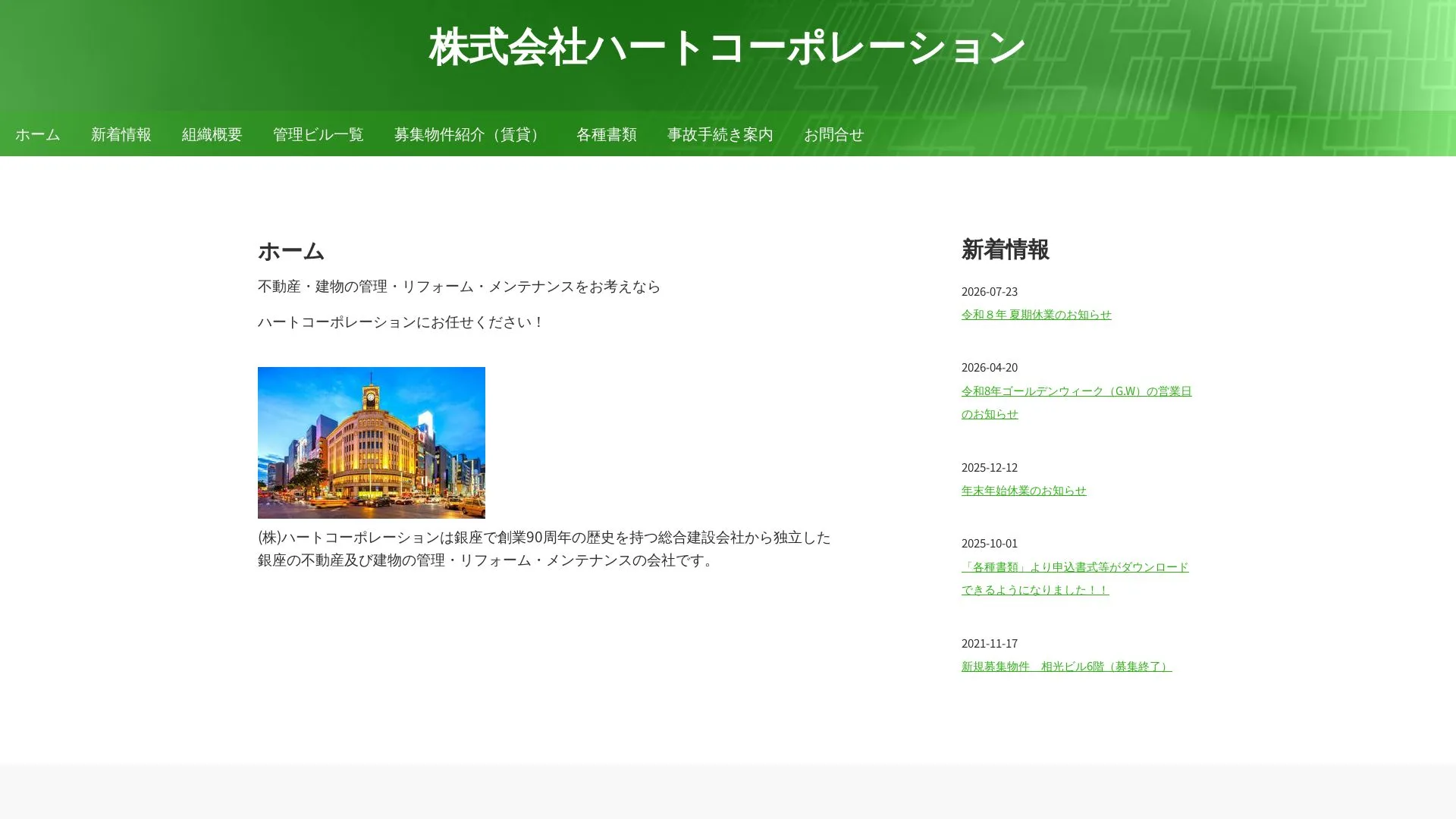Open the 各種書類 menu item

(x=607, y=134)
